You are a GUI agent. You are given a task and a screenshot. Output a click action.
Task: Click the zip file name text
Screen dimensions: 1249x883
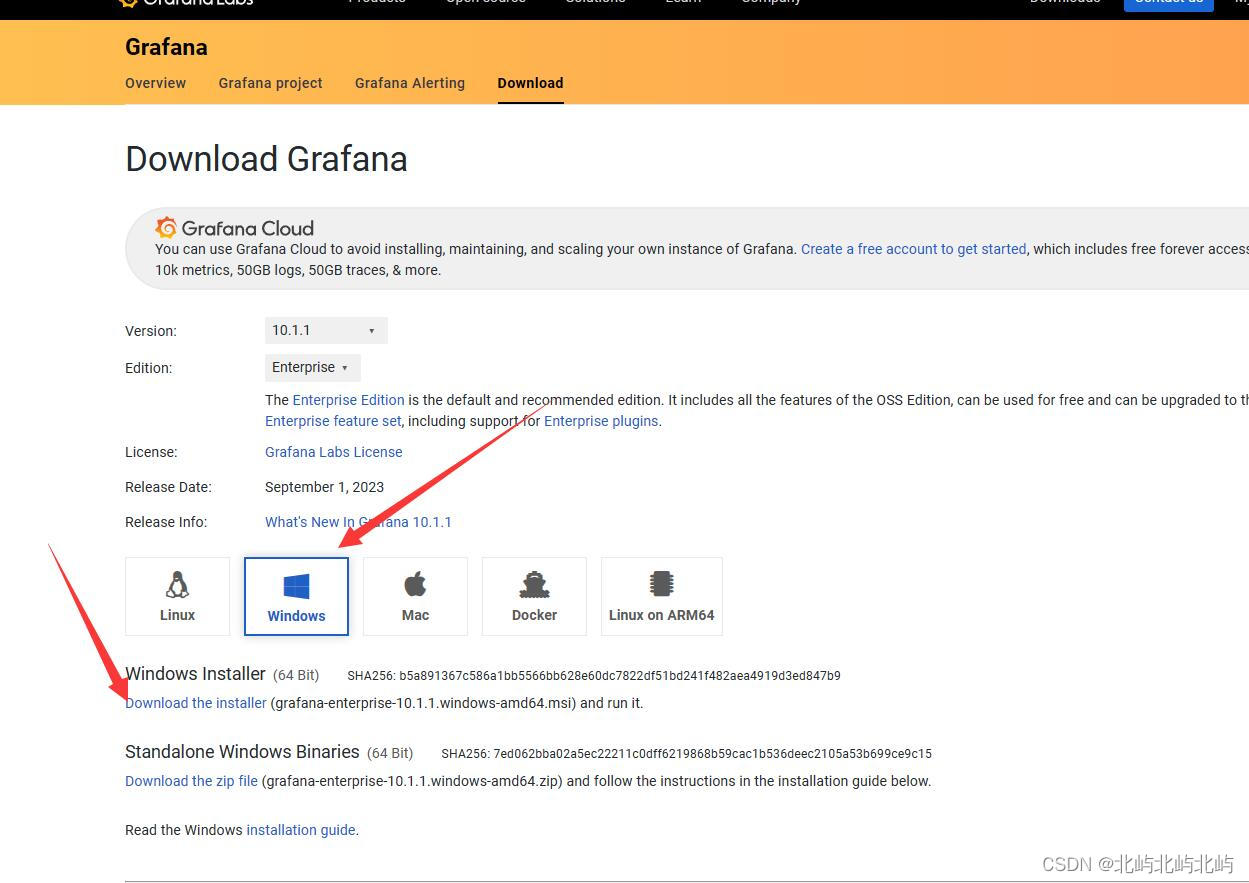[412, 781]
